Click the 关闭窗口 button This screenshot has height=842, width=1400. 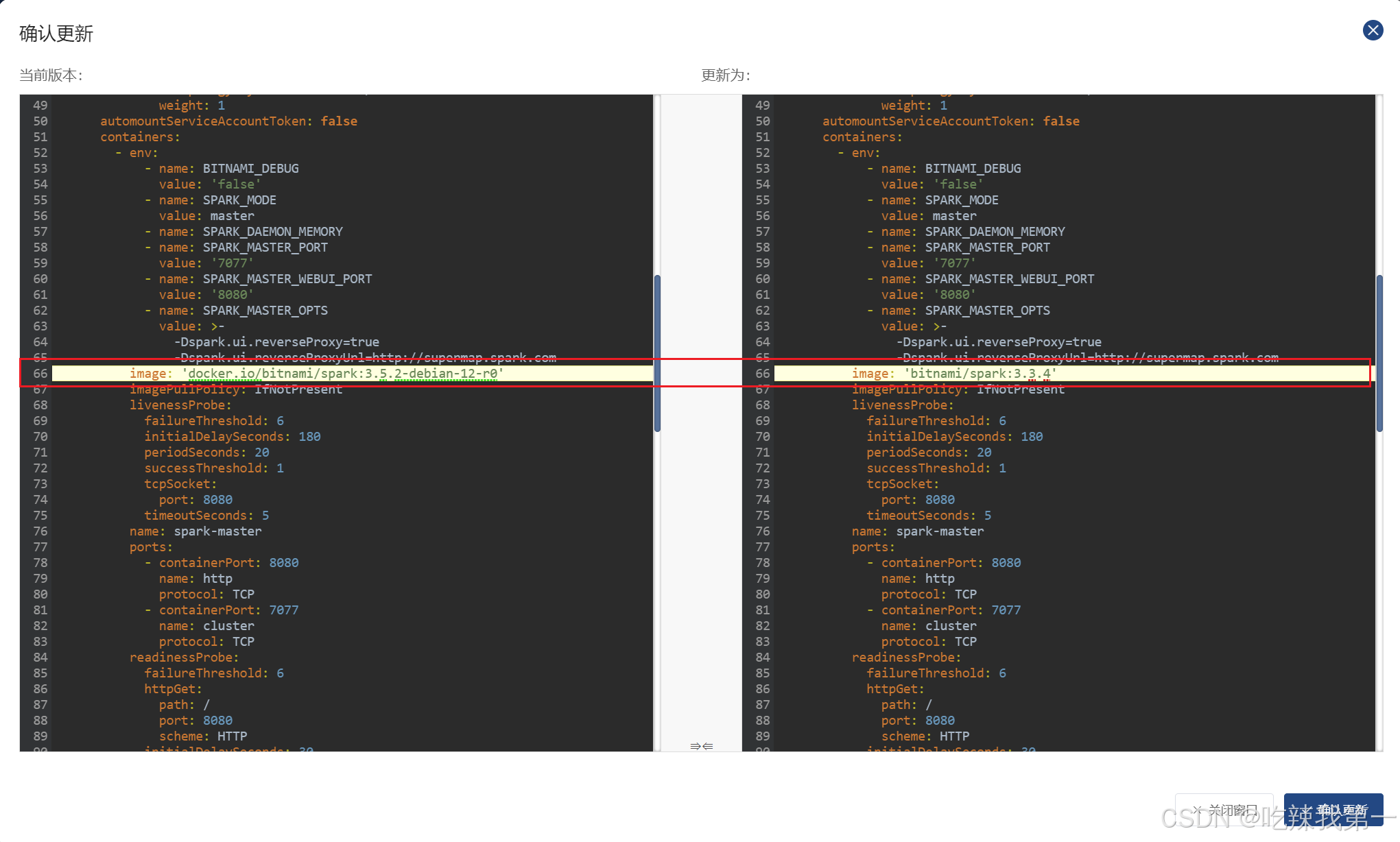1224,810
